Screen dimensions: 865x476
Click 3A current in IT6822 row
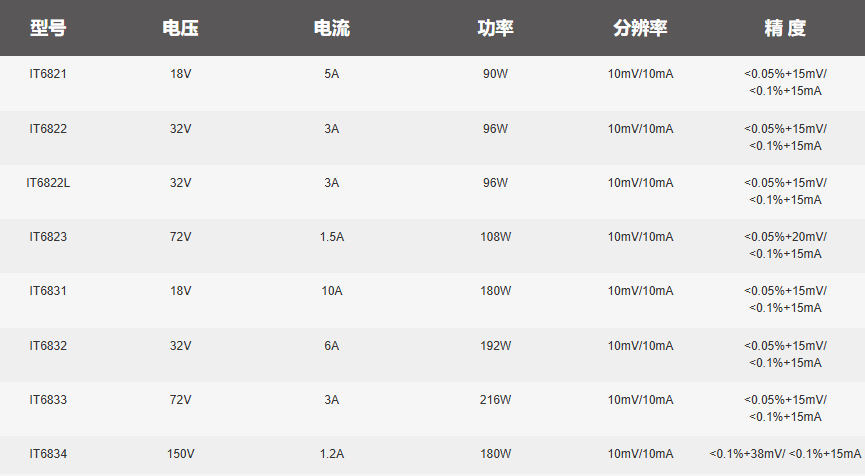point(332,129)
